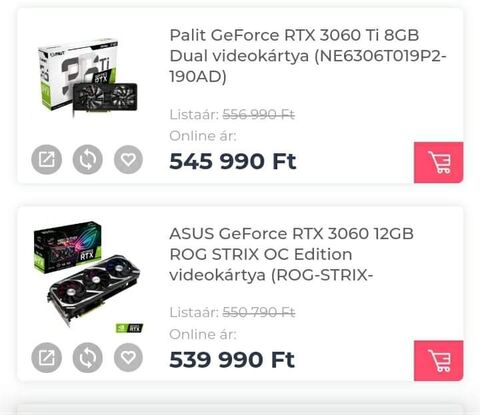Click the 545 990 Ft online price
480x415 pixels.
233,161
